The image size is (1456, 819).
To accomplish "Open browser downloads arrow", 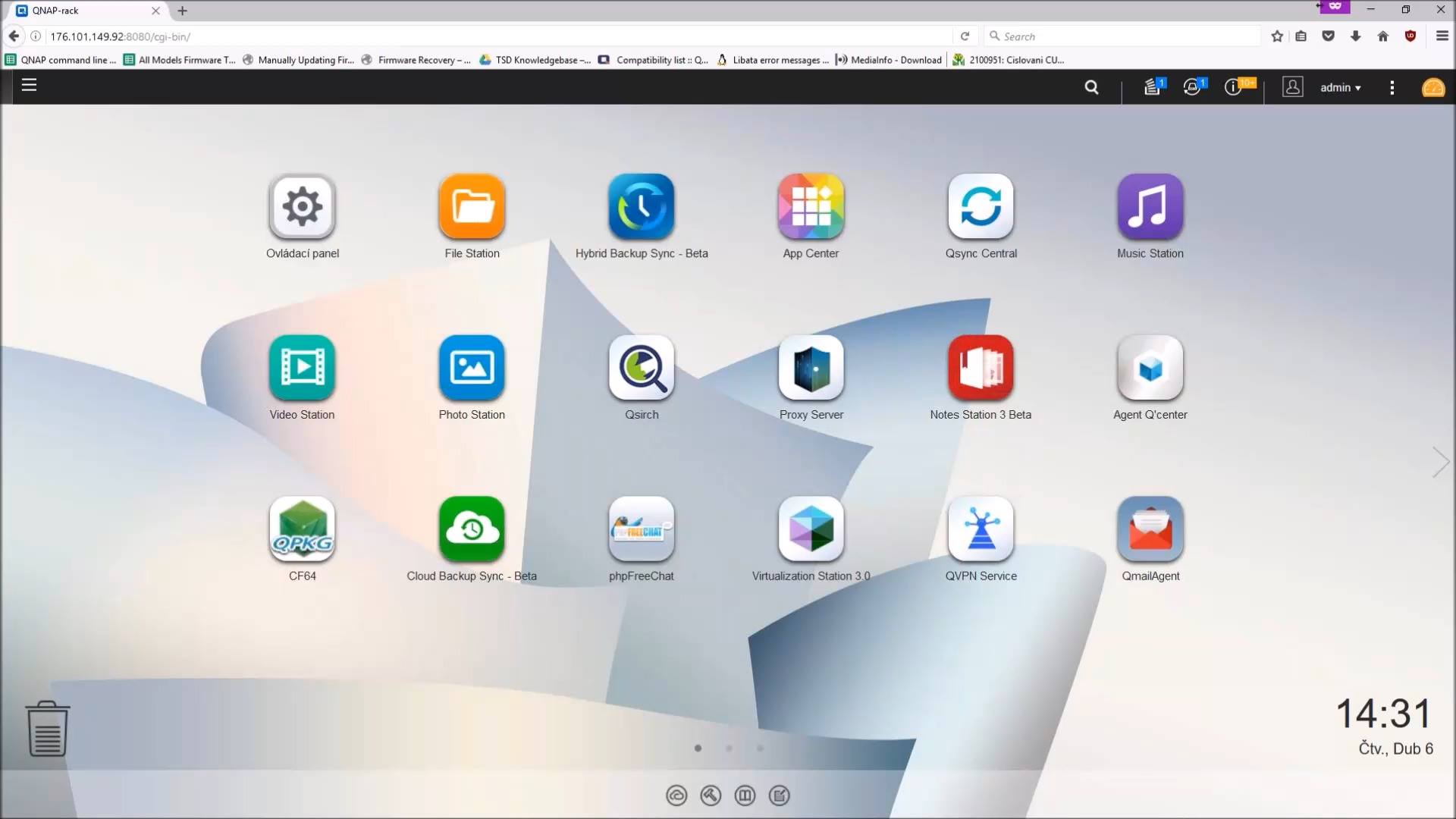I will pos(1355,36).
